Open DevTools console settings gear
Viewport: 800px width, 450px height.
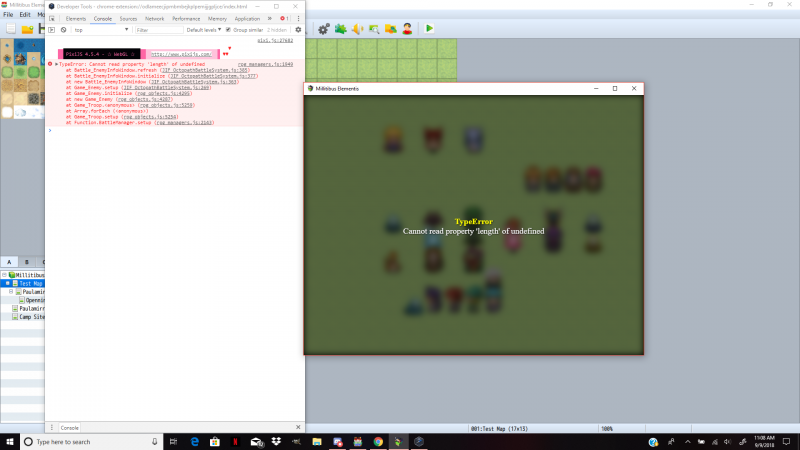(x=298, y=30)
